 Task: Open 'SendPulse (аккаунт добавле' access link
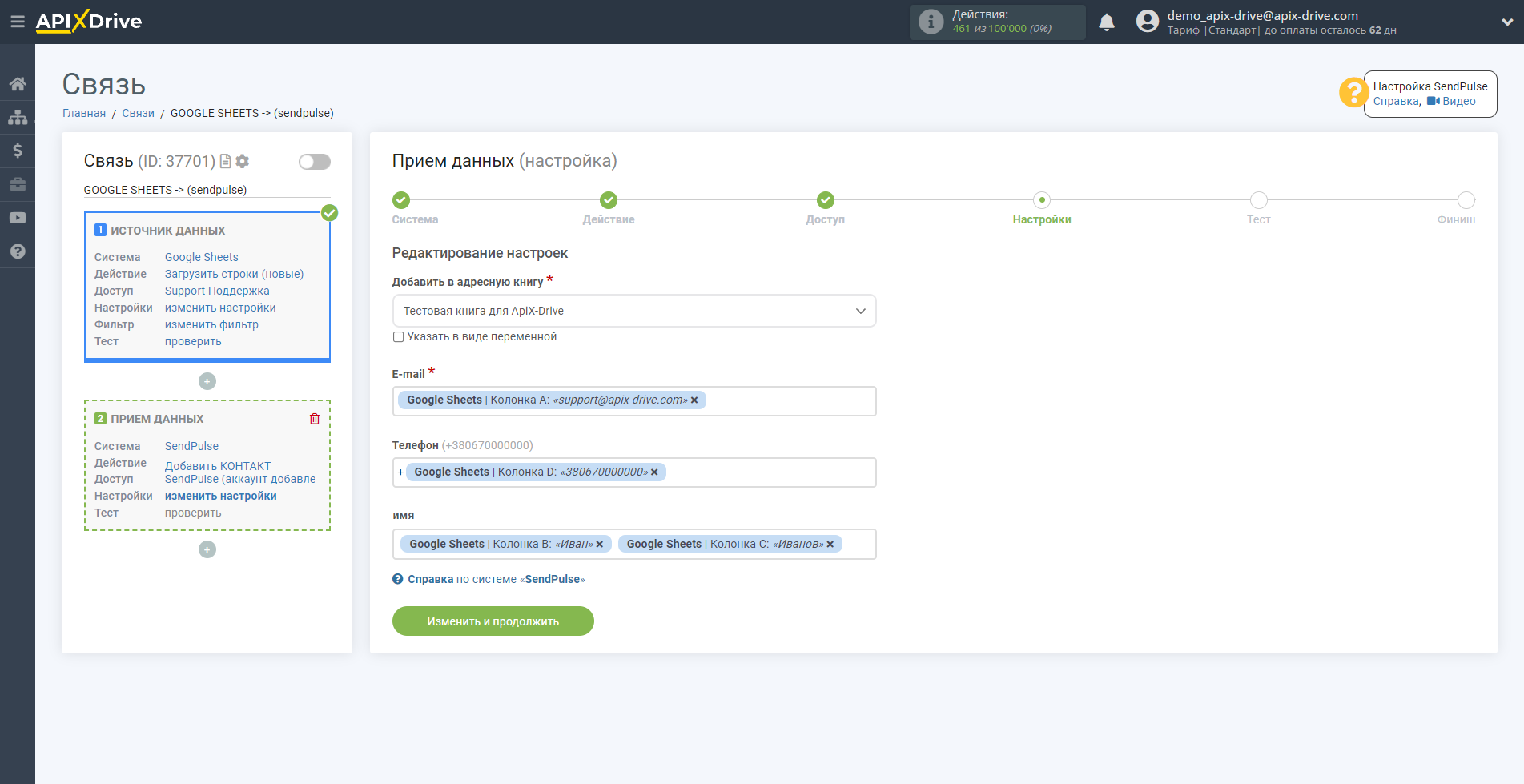point(240,479)
